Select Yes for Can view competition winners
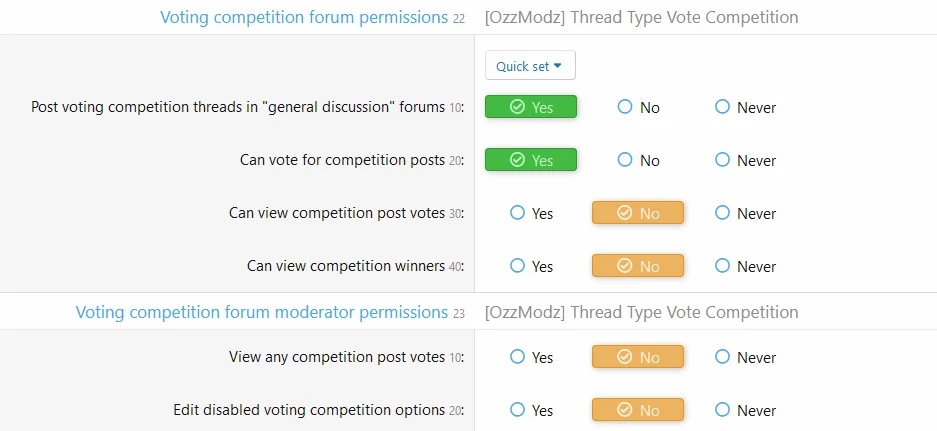The image size is (937, 431). pos(531,266)
